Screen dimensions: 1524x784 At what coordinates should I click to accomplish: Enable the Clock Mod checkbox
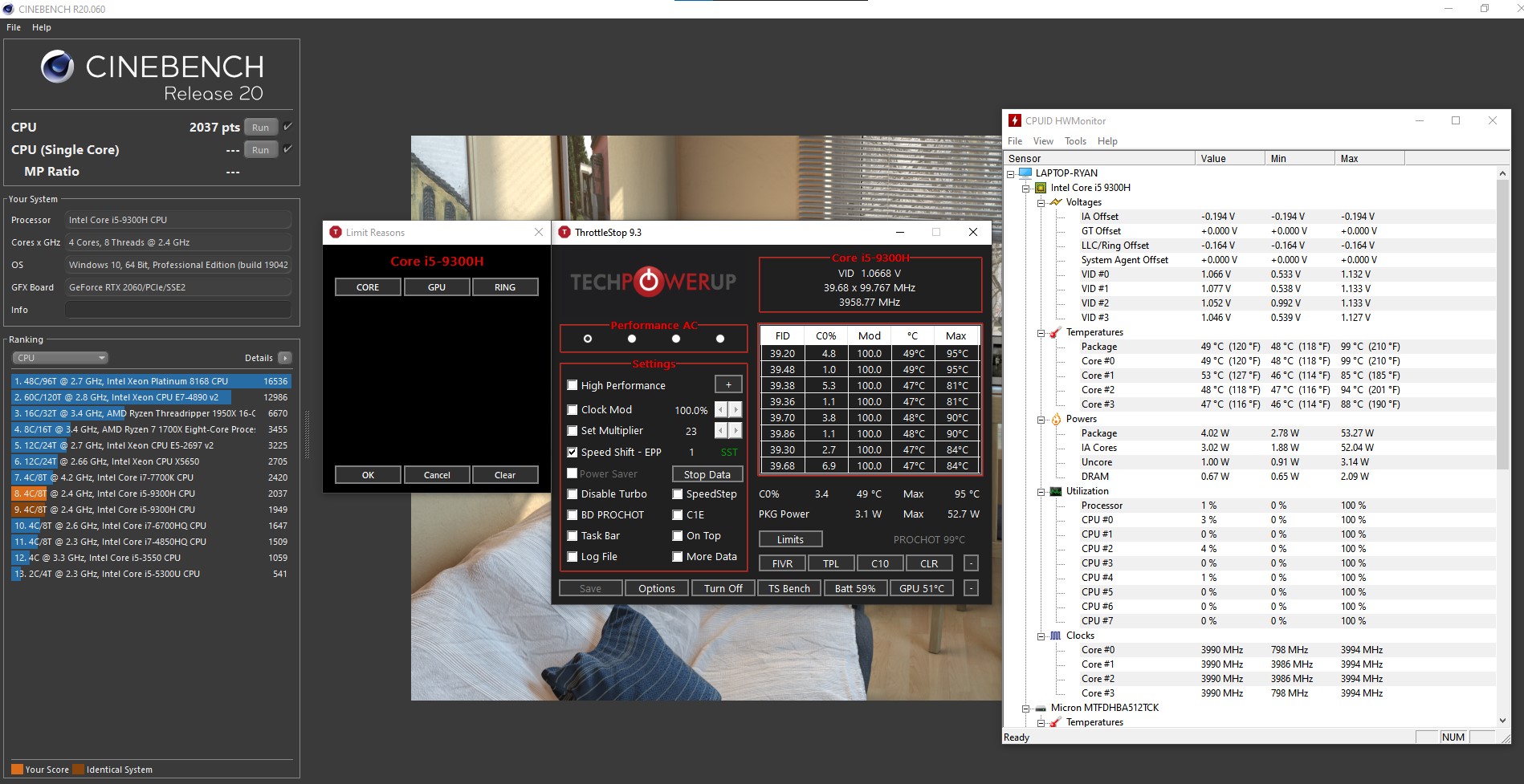(x=573, y=409)
